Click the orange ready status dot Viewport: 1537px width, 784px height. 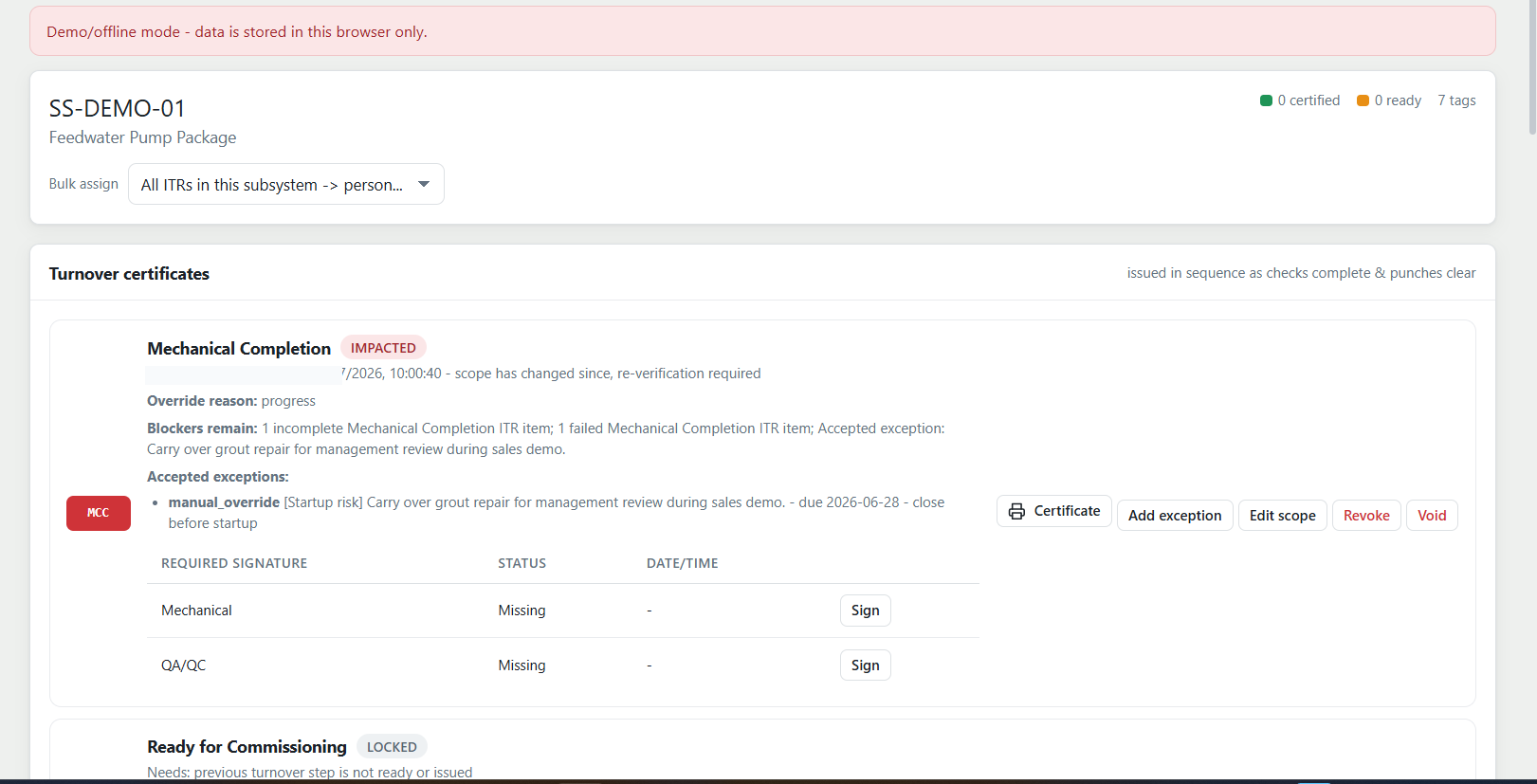click(1363, 100)
